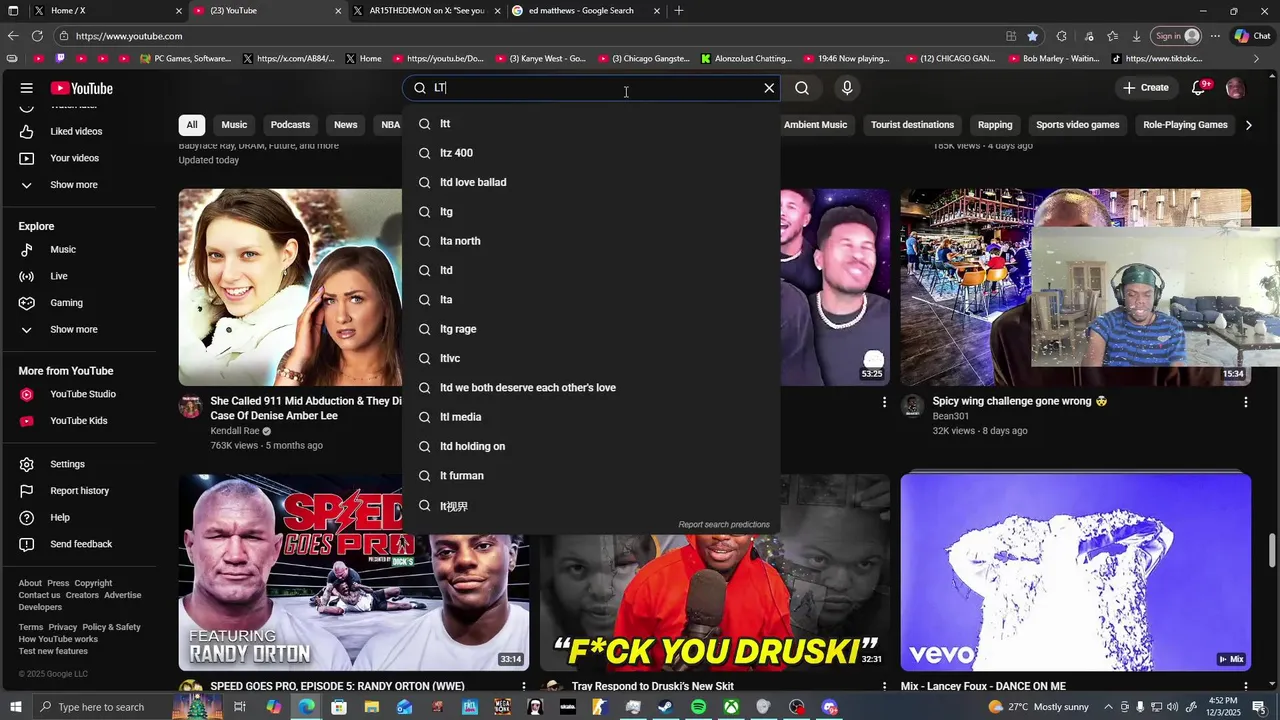Click the Kendall Rae channel name

pyautogui.click(x=235, y=431)
